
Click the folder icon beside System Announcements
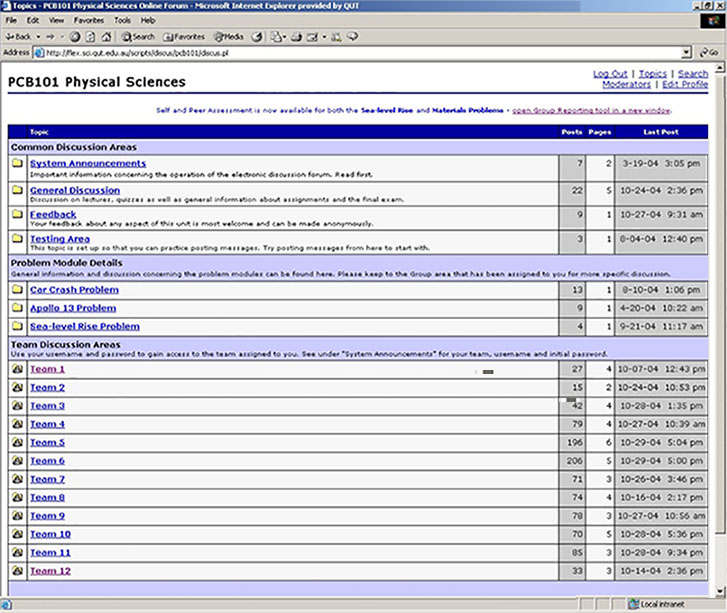tap(17, 163)
